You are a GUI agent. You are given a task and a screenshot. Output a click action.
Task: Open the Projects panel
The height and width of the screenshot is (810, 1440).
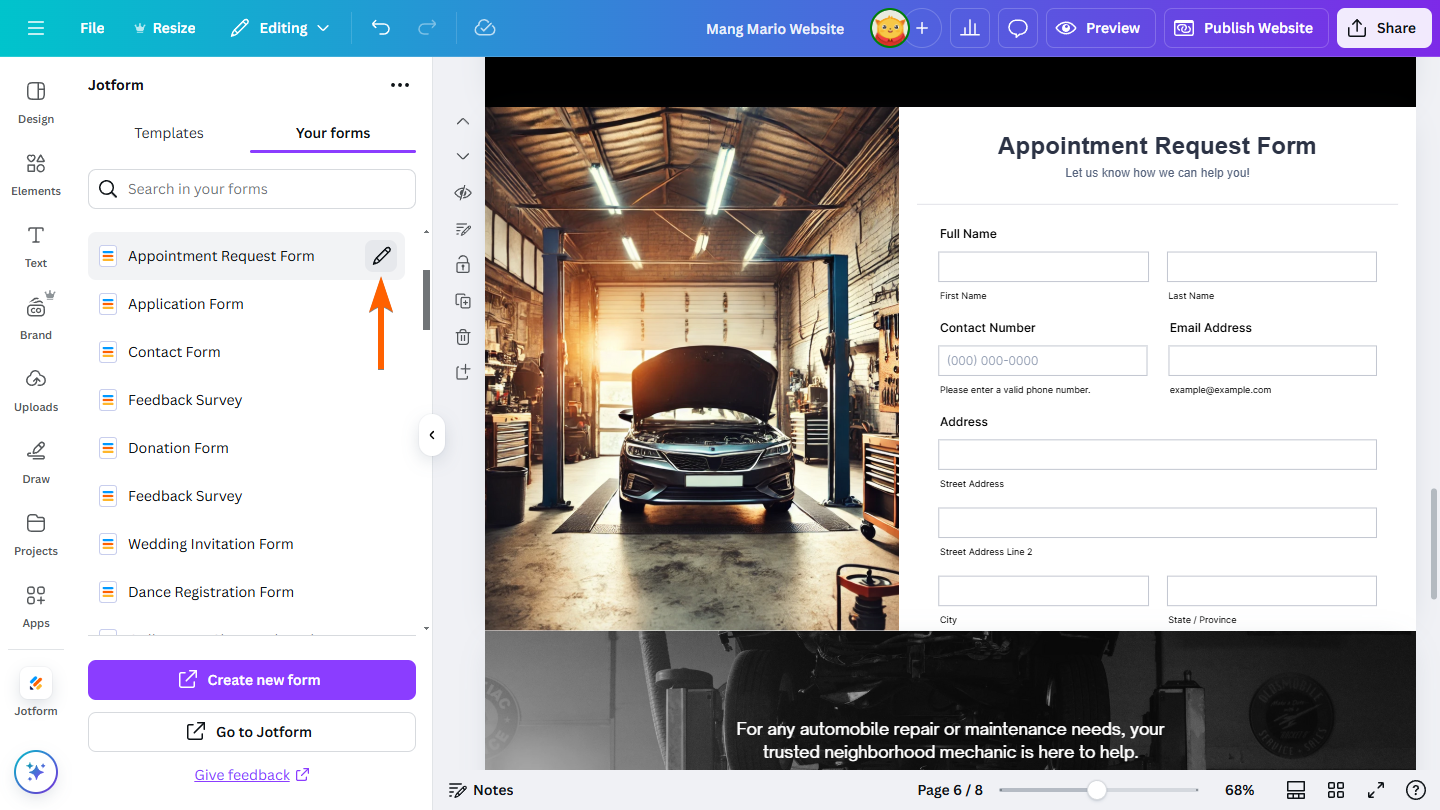[x=36, y=535]
